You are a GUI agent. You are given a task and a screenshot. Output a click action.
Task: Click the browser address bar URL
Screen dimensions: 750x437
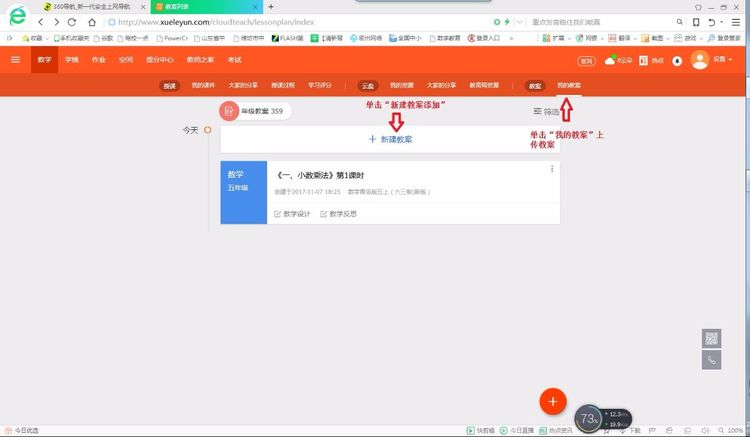tap(216, 22)
